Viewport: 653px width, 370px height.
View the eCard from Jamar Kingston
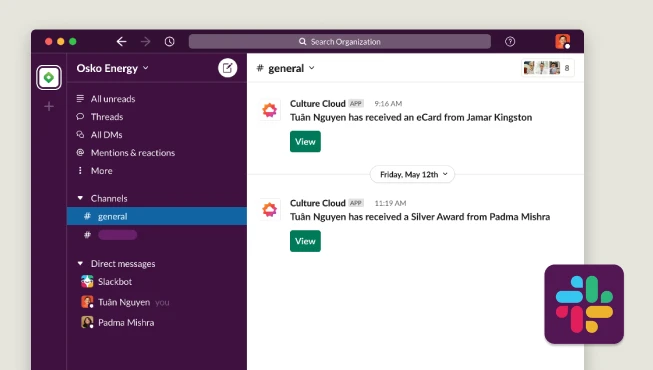pos(305,142)
